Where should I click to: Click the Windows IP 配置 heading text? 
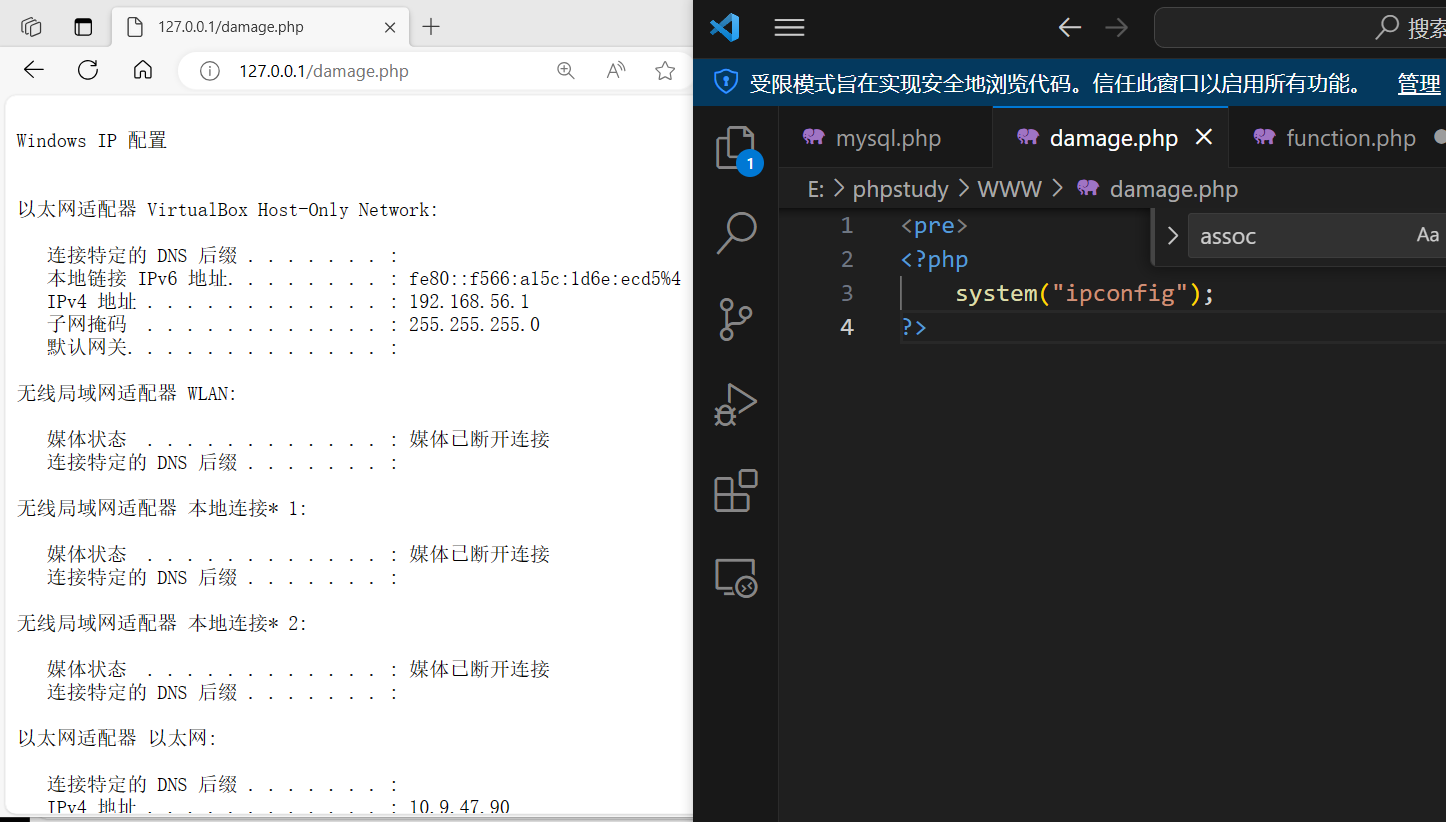[x=92, y=141]
